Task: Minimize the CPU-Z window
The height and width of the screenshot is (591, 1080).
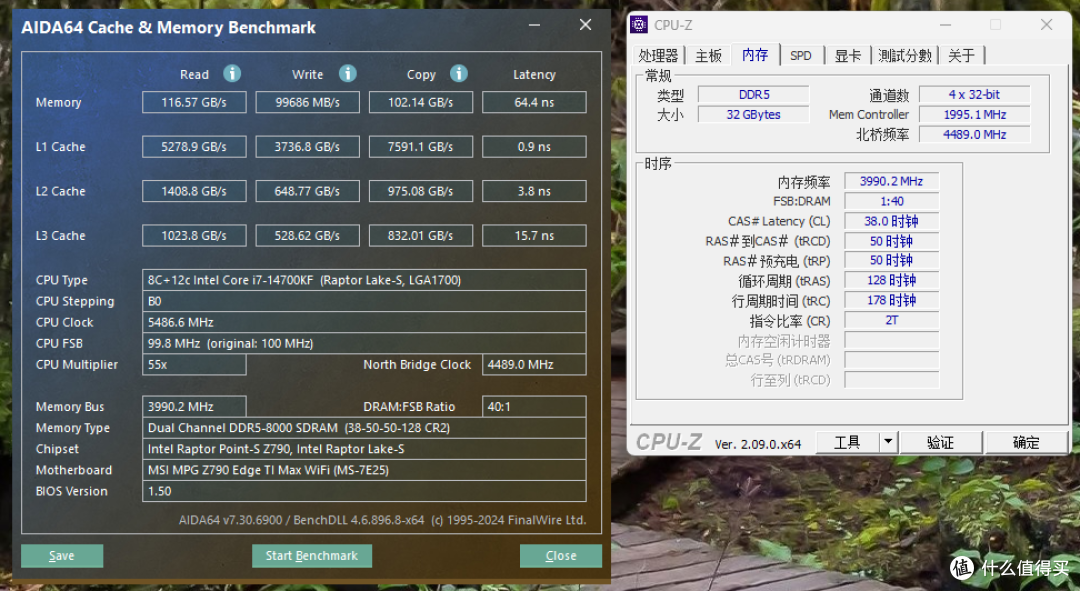Action: point(946,25)
